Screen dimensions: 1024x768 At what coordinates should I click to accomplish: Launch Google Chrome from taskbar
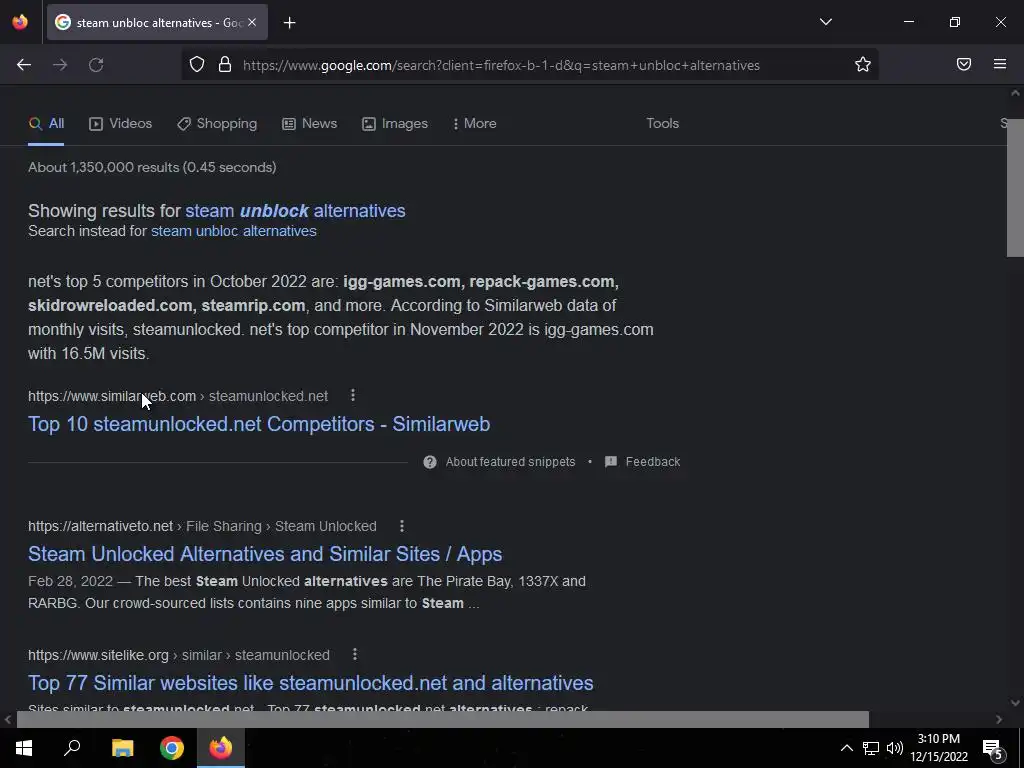[x=172, y=748]
